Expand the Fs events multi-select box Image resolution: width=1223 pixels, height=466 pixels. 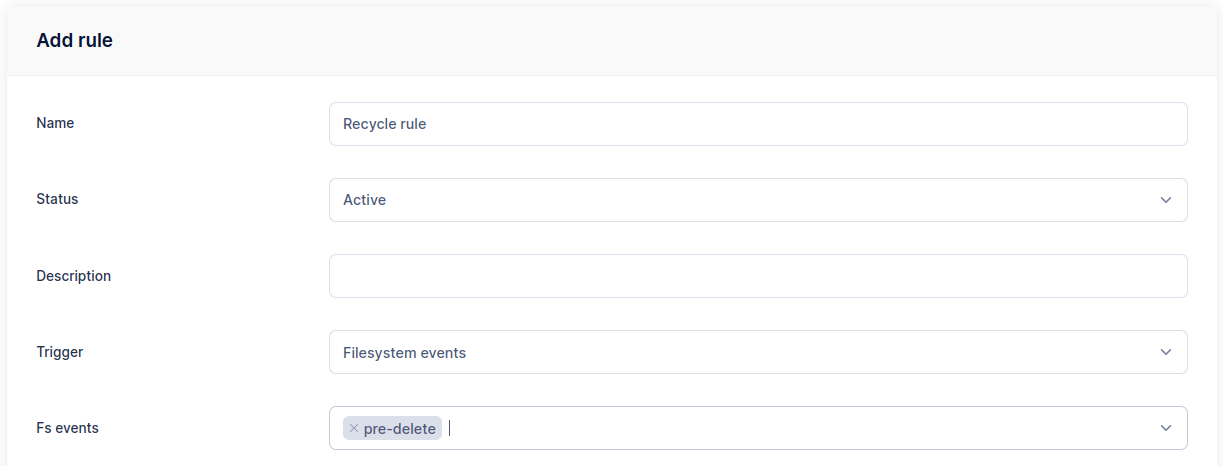tap(800, 428)
